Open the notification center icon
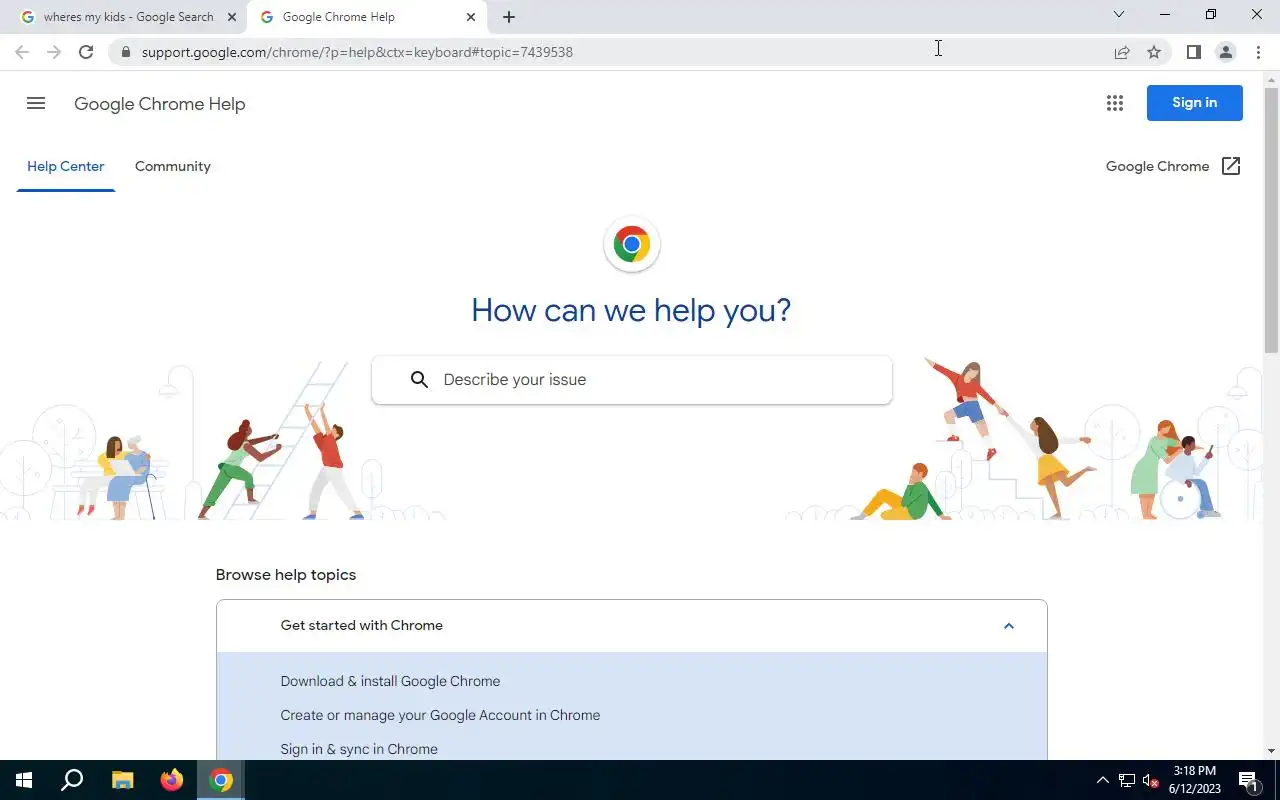The width and height of the screenshot is (1280, 800). (x=1248, y=780)
